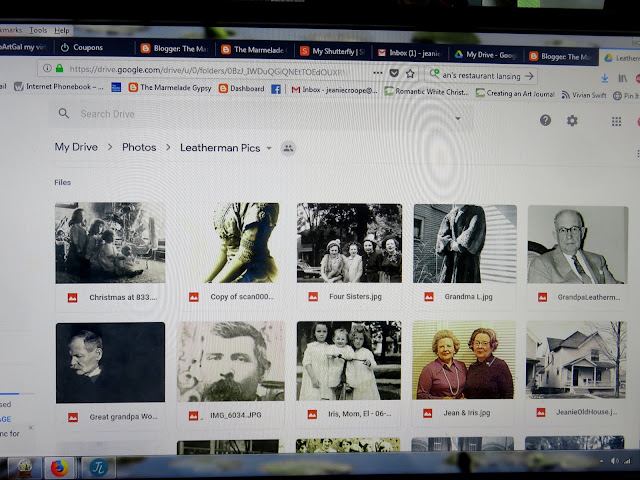Open the Dashboard bookmark
This screenshot has height=480, width=640.
click(242, 88)
